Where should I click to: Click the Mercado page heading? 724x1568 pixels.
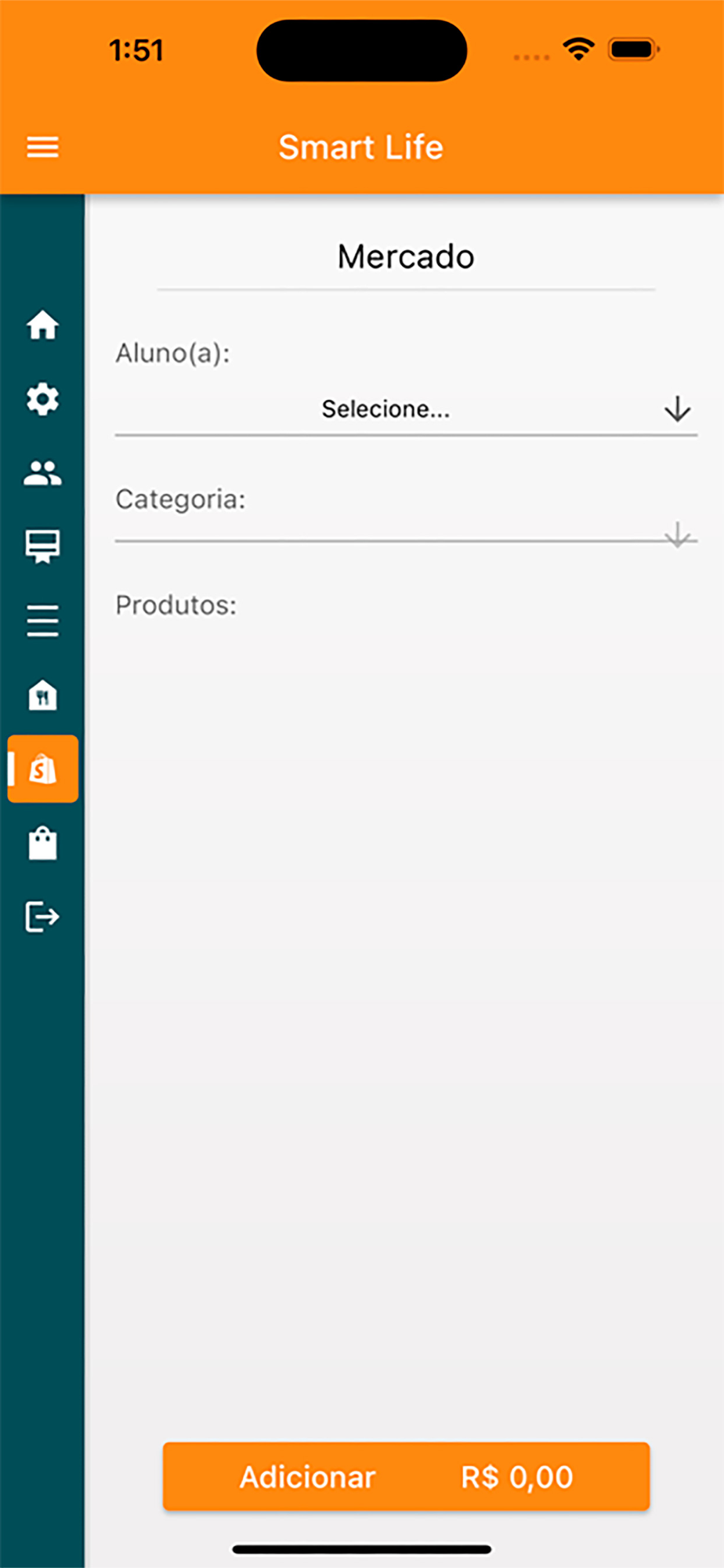(x=406, y=256)
